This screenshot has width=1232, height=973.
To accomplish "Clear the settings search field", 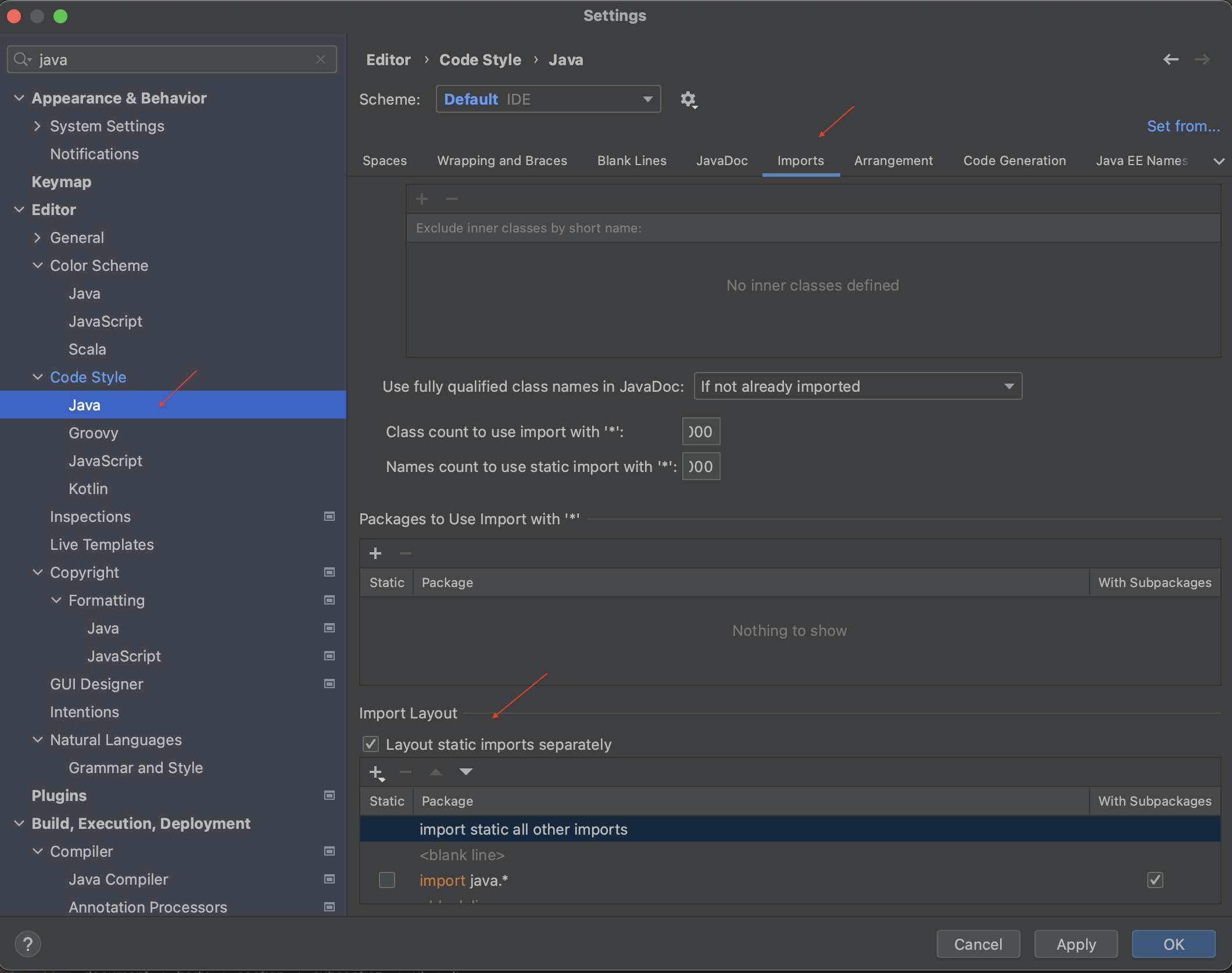I will coord(321,59).
